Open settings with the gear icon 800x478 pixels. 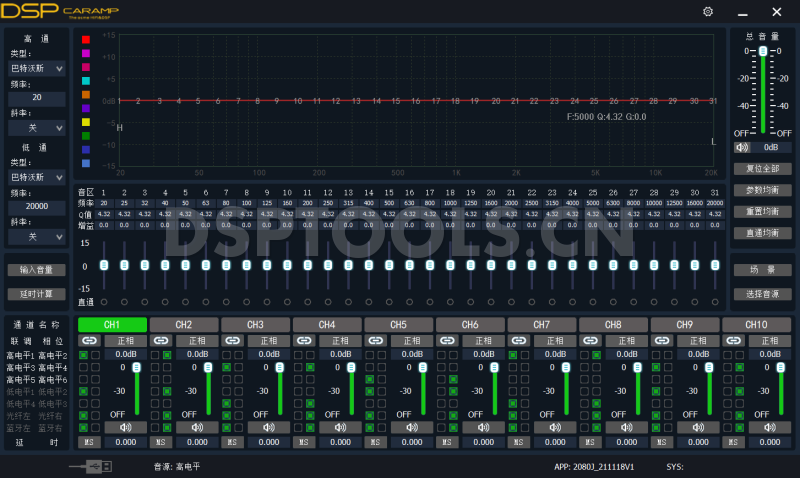pyautogui.click(x=708, y=12)
